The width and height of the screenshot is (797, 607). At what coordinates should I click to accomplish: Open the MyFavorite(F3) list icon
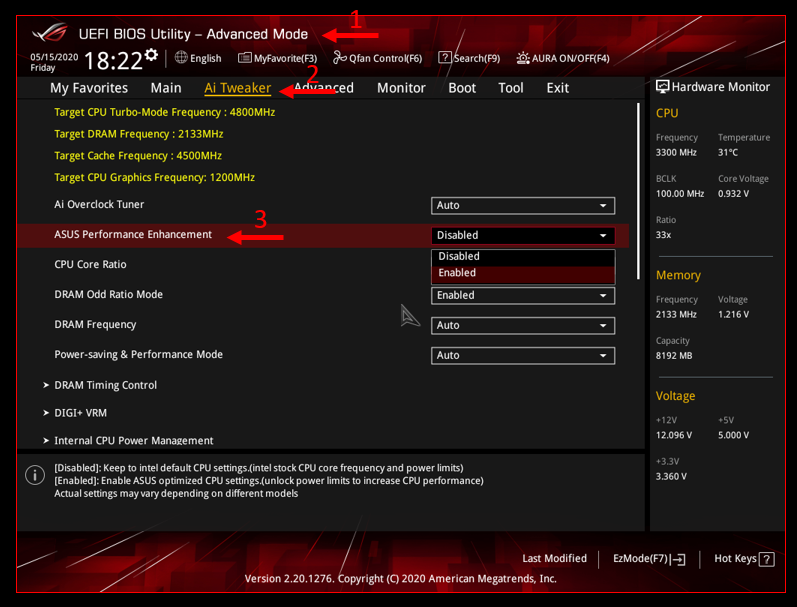click(244, 58)
